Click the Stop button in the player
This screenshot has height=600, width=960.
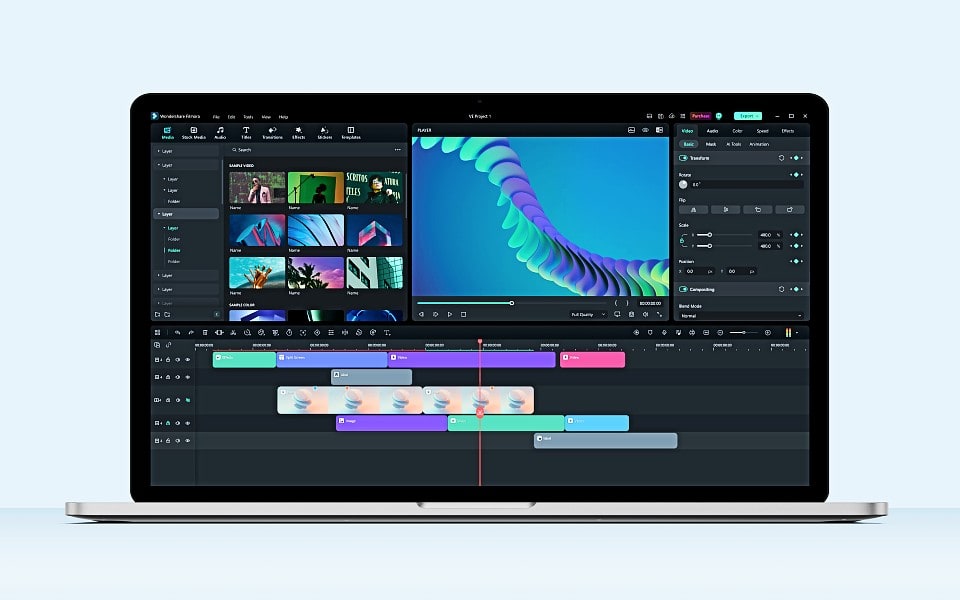pos(464,314)
